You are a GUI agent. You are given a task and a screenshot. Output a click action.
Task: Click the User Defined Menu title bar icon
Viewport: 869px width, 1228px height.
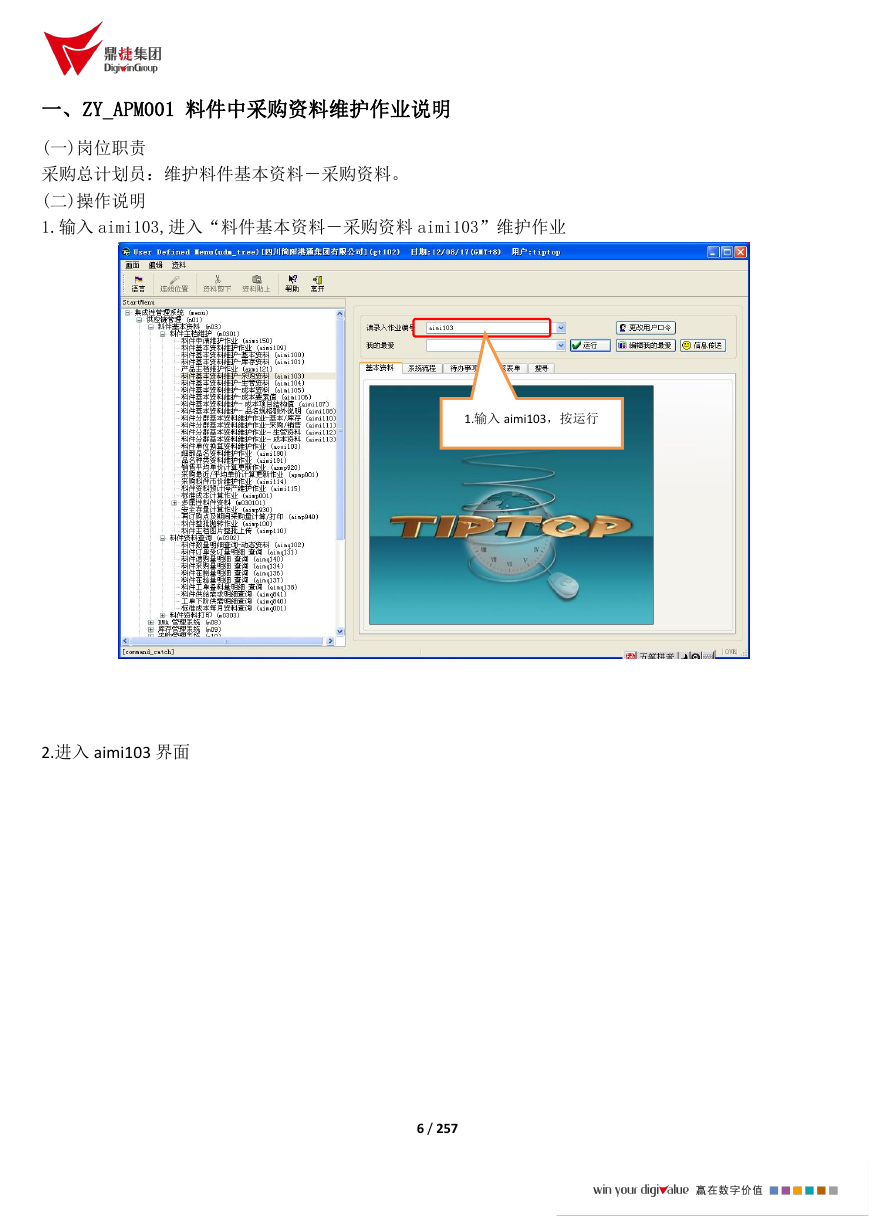pos(127,252)
